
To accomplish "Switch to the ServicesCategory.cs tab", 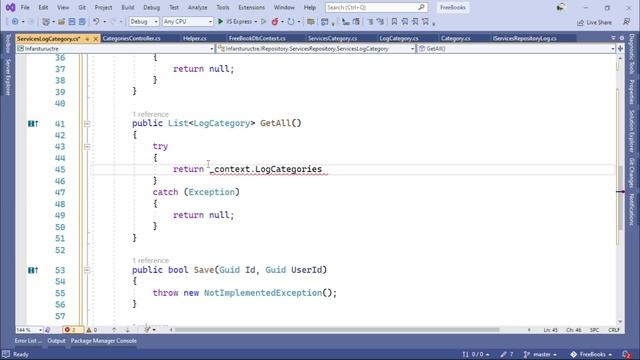I will (333, 38).
